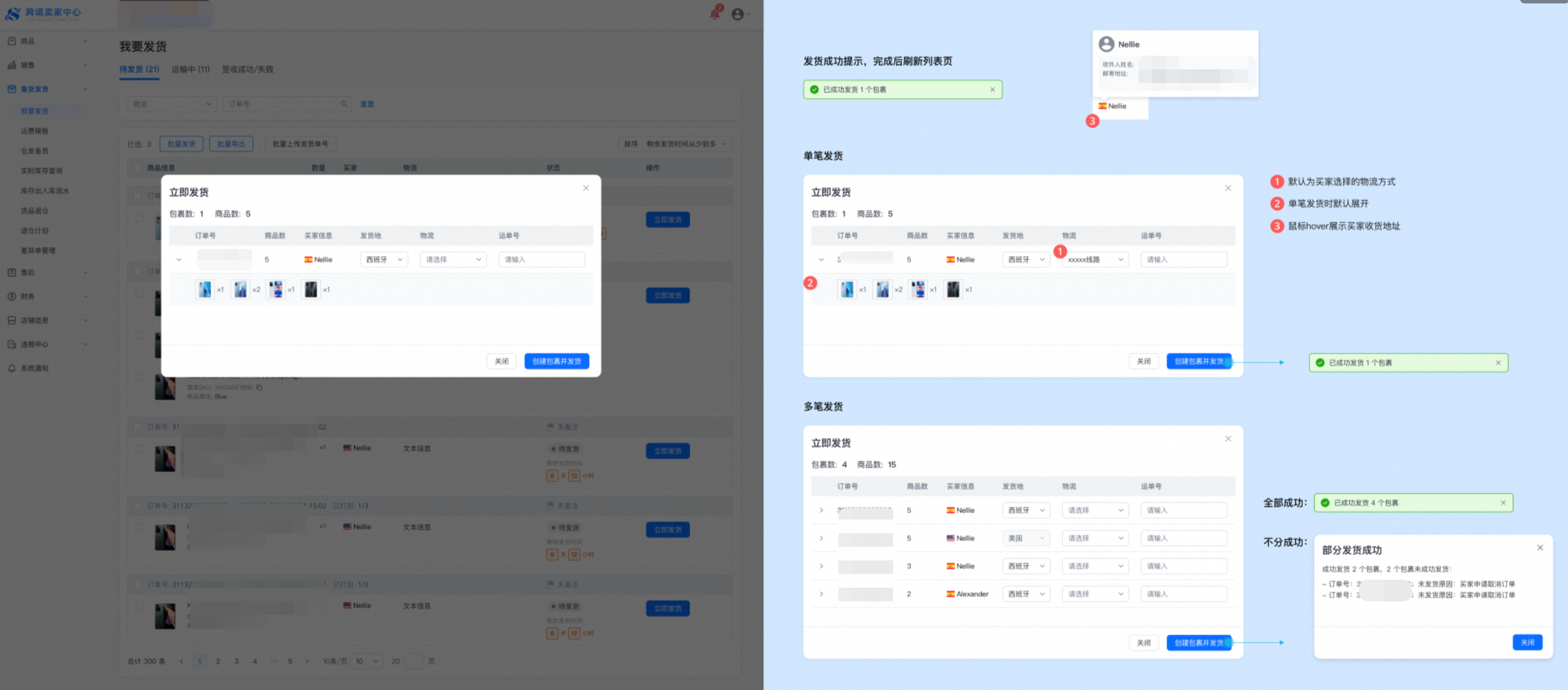This screenshot has width=1568, height=690.
Task: Click the 运单号 input in left dialog
Action: tap(541, 259)
